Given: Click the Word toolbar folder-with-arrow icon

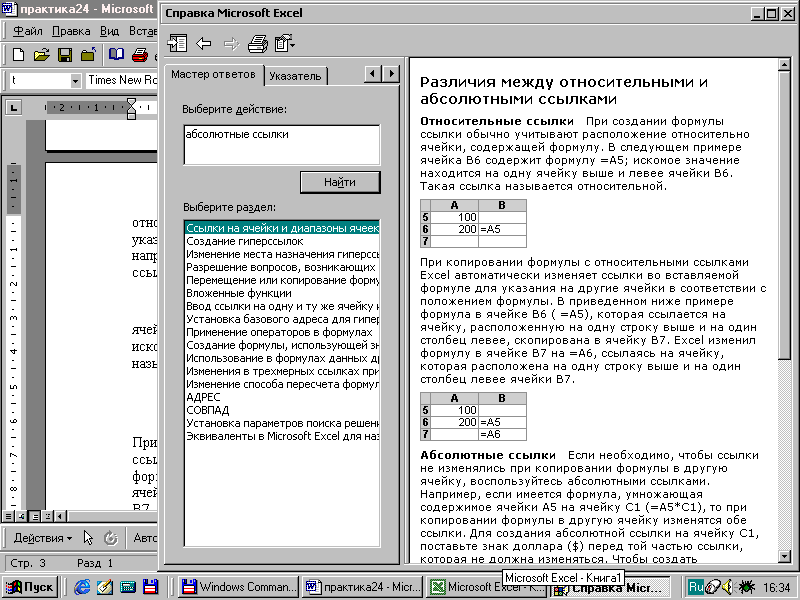Looking at the screenshot, I should tap(88, 55).
